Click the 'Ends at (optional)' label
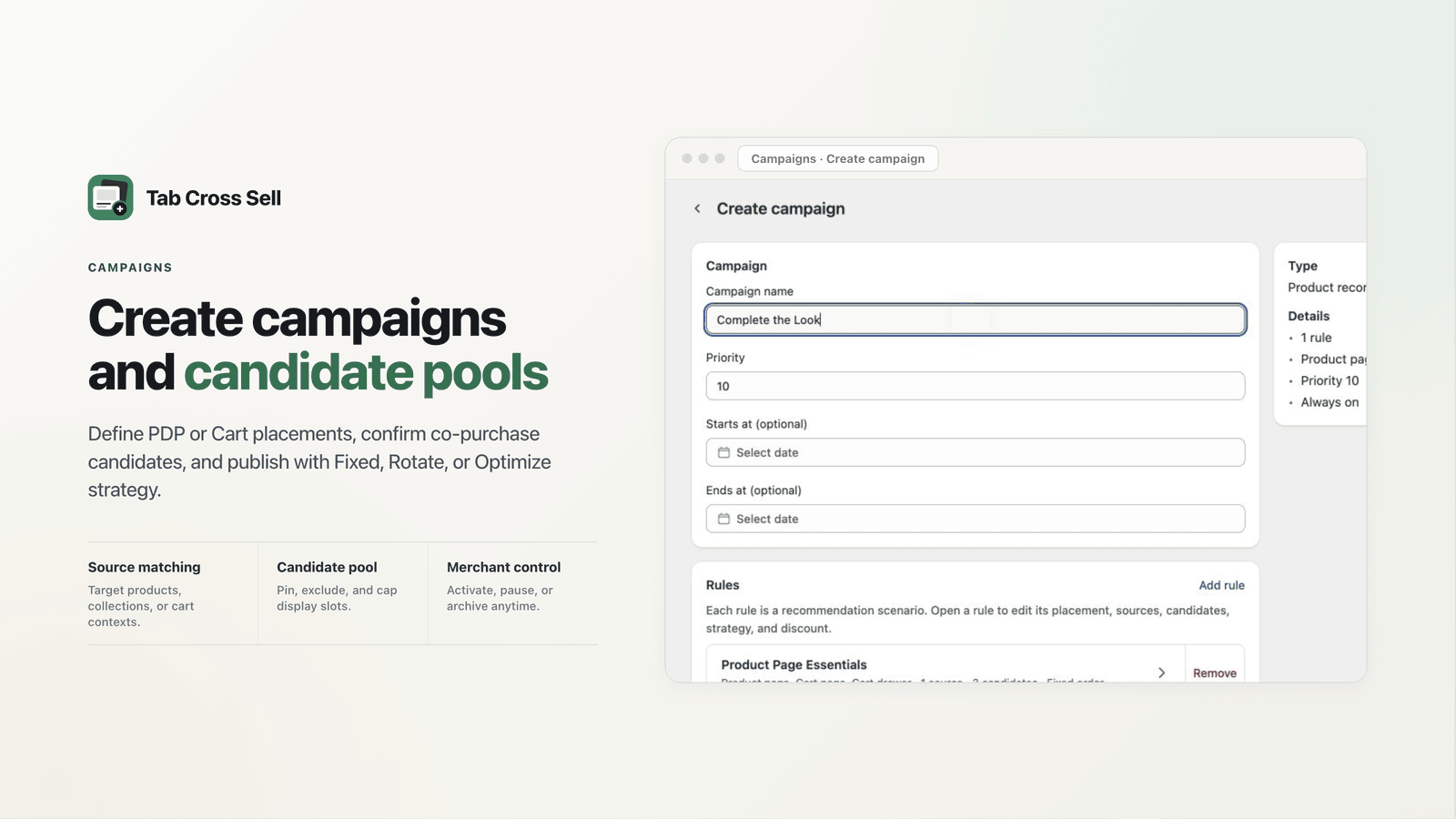Viewport: 1456px width, 819px height. [x=753, y=490]
